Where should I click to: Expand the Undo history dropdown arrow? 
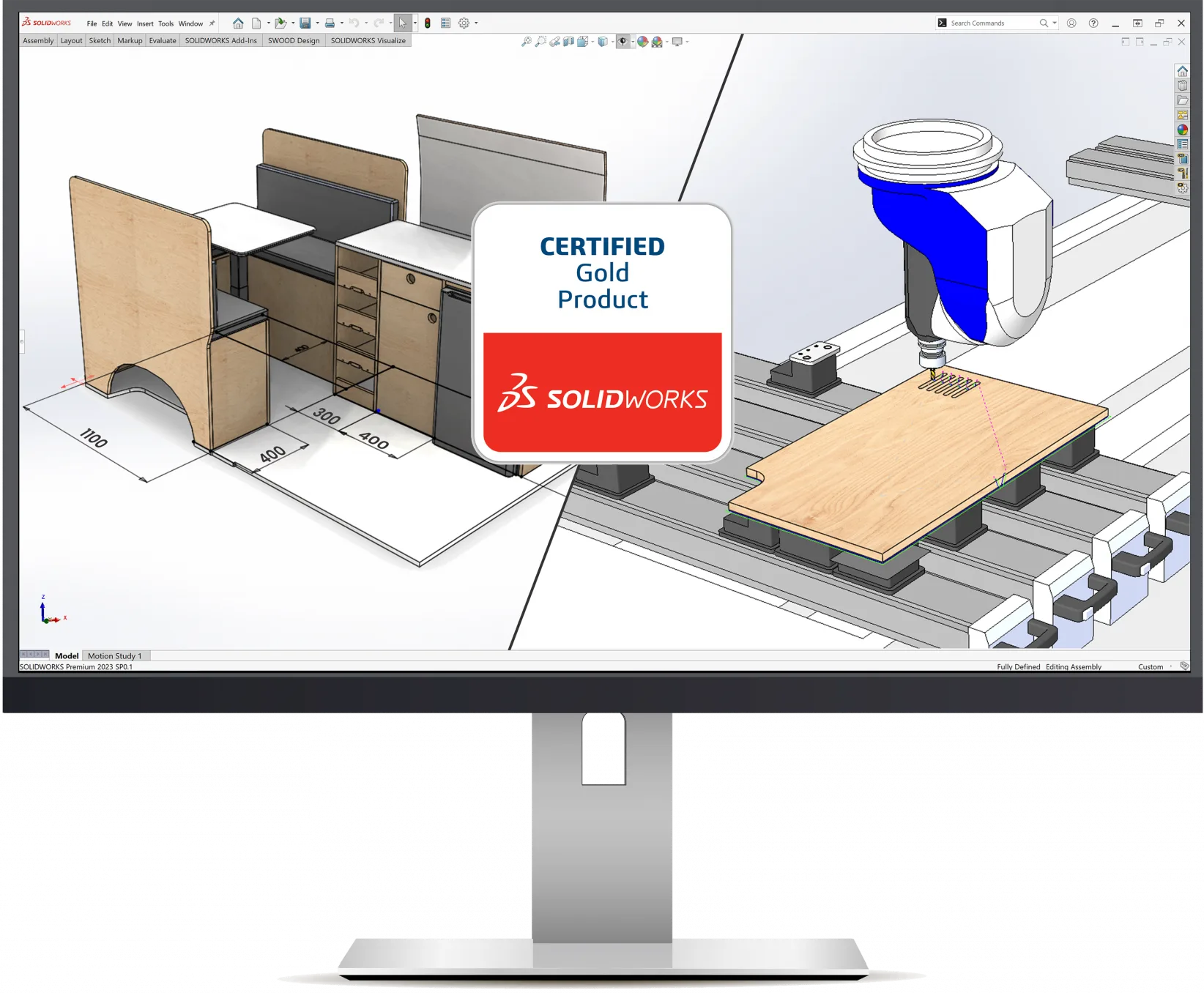(x=366, y=23)
